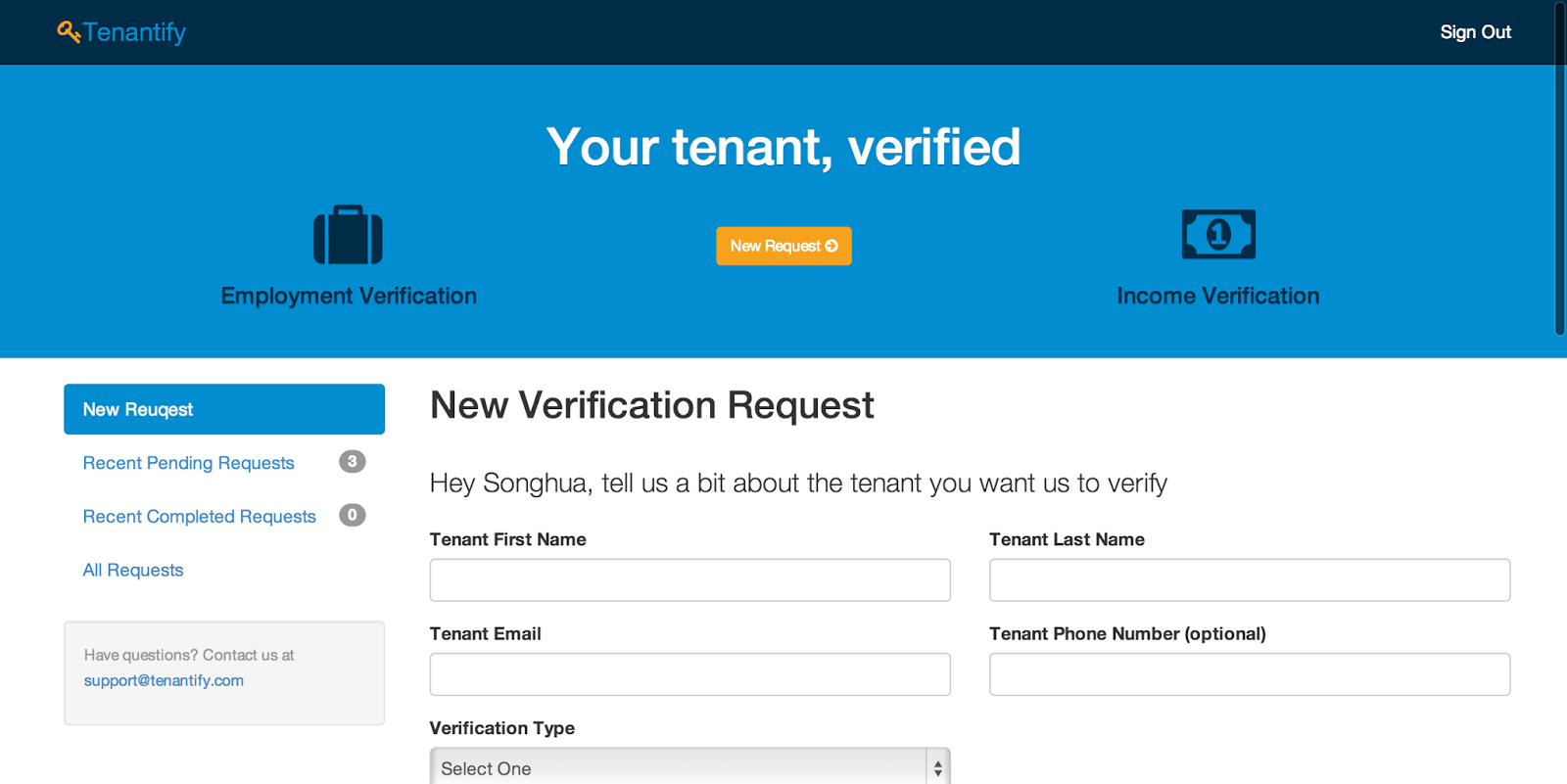Viewport: 1567px width, 784px height.
Task: Click the briefcase Employment Verification icon
Action: pos(348,235)
